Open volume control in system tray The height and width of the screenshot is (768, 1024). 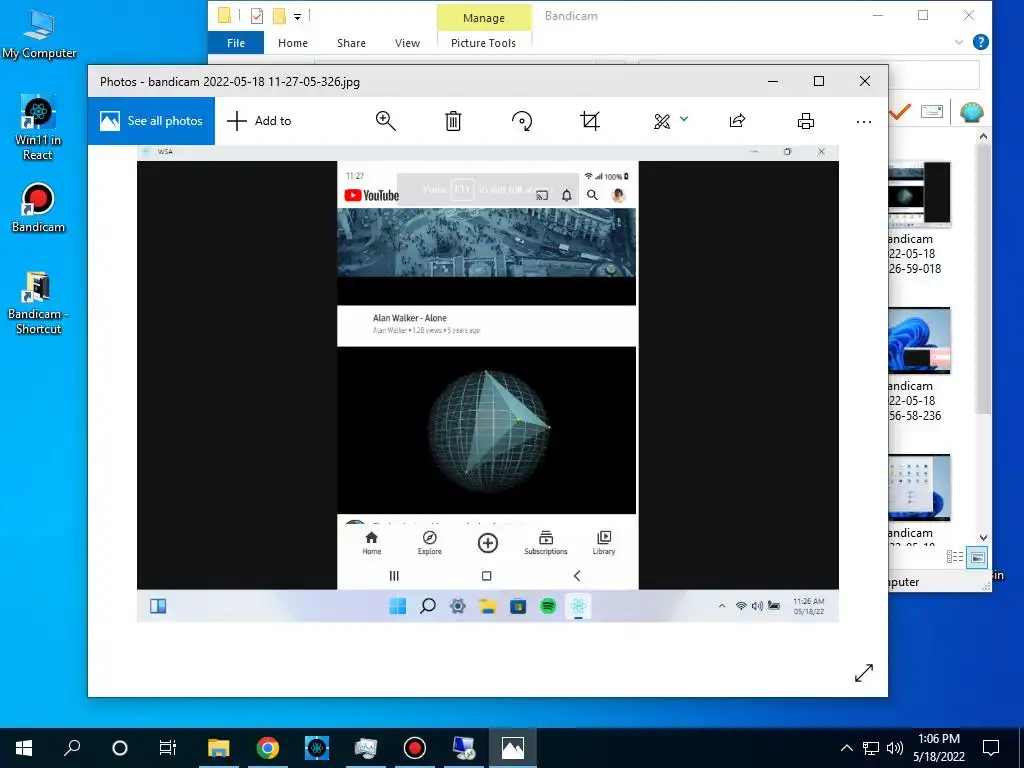pos(895,748)
